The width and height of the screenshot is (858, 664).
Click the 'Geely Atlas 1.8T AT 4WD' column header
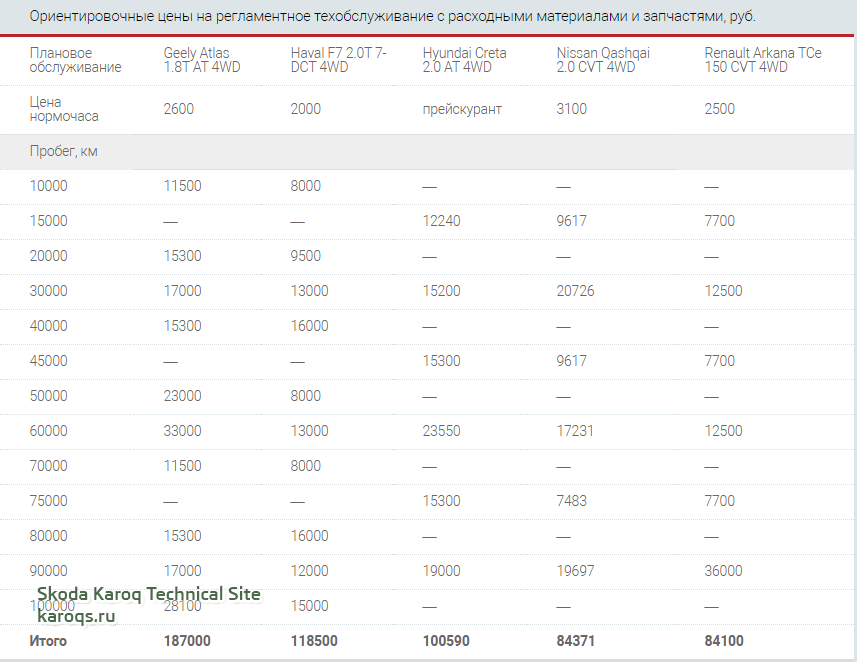202,60
